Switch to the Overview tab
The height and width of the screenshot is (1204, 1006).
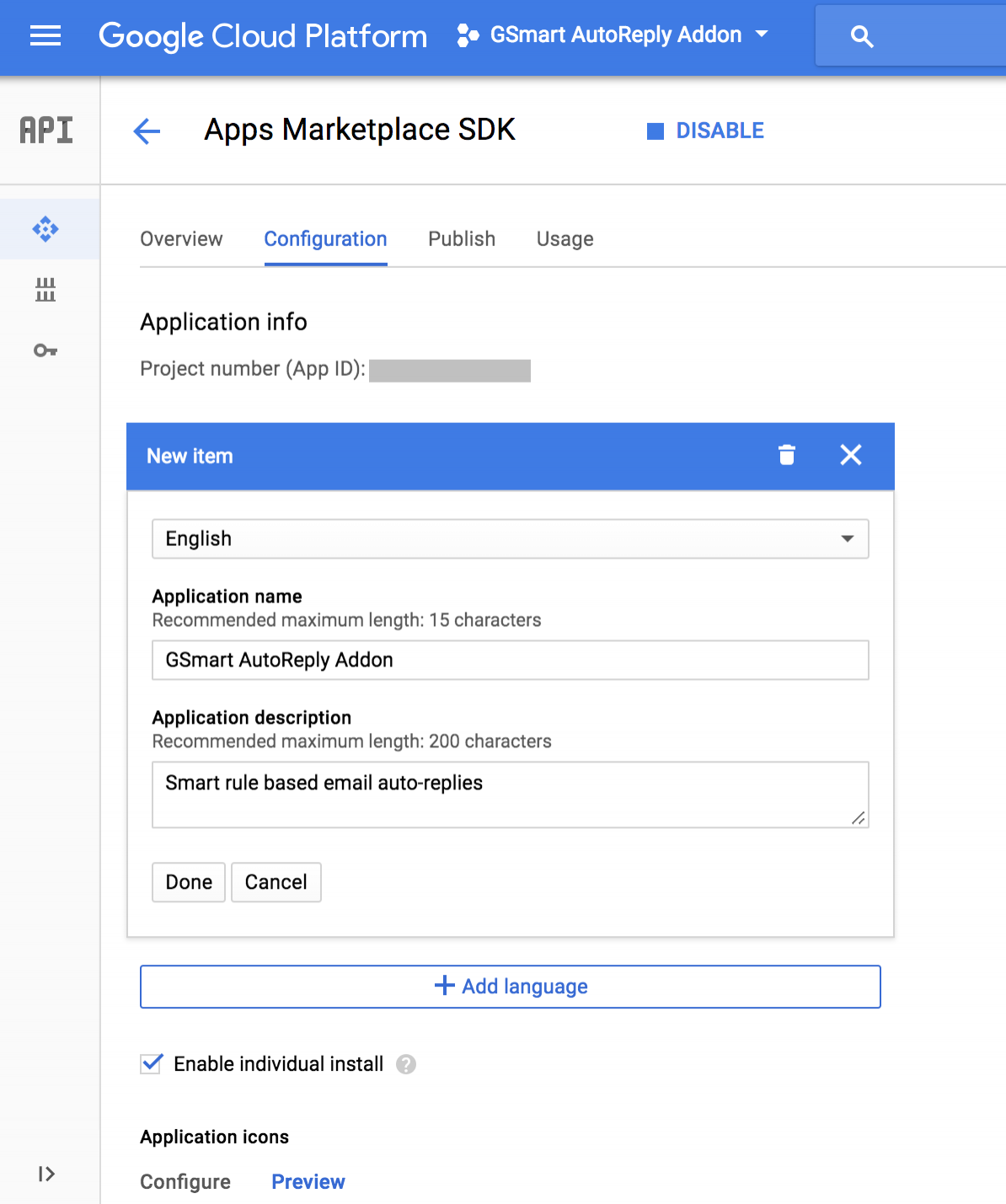[x=181, y=239]
